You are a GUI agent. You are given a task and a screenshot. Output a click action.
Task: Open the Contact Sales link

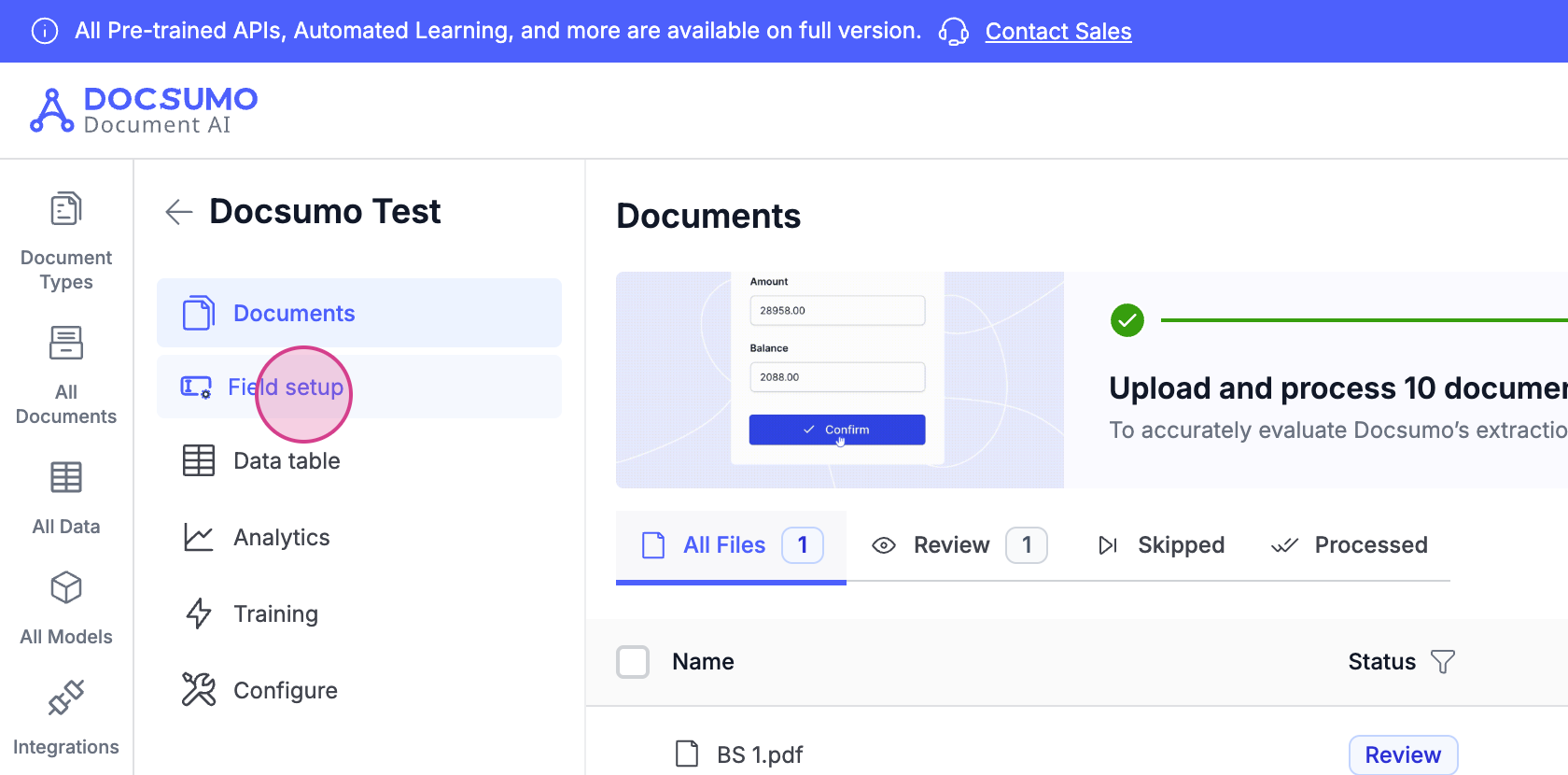pos(1058,31)
